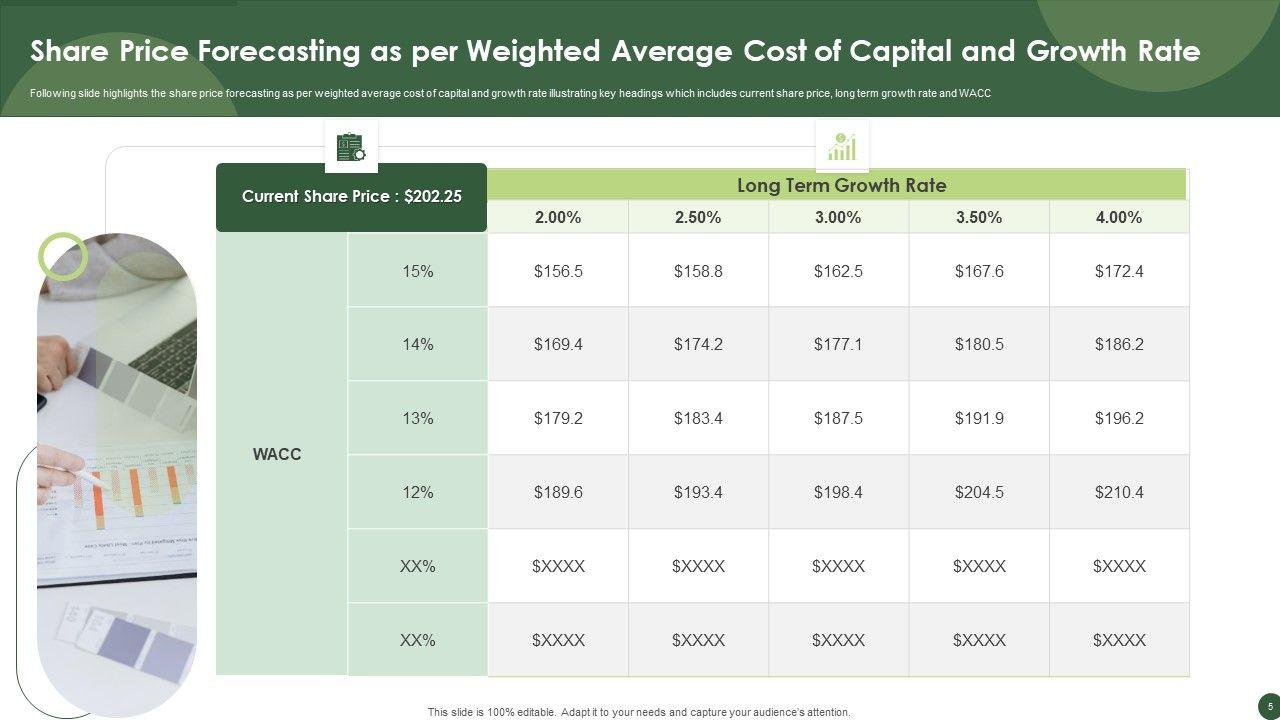The image size is (1280, 720).
Task: Select the 4.00% growth rate column header
Action: coord(1119,217)
